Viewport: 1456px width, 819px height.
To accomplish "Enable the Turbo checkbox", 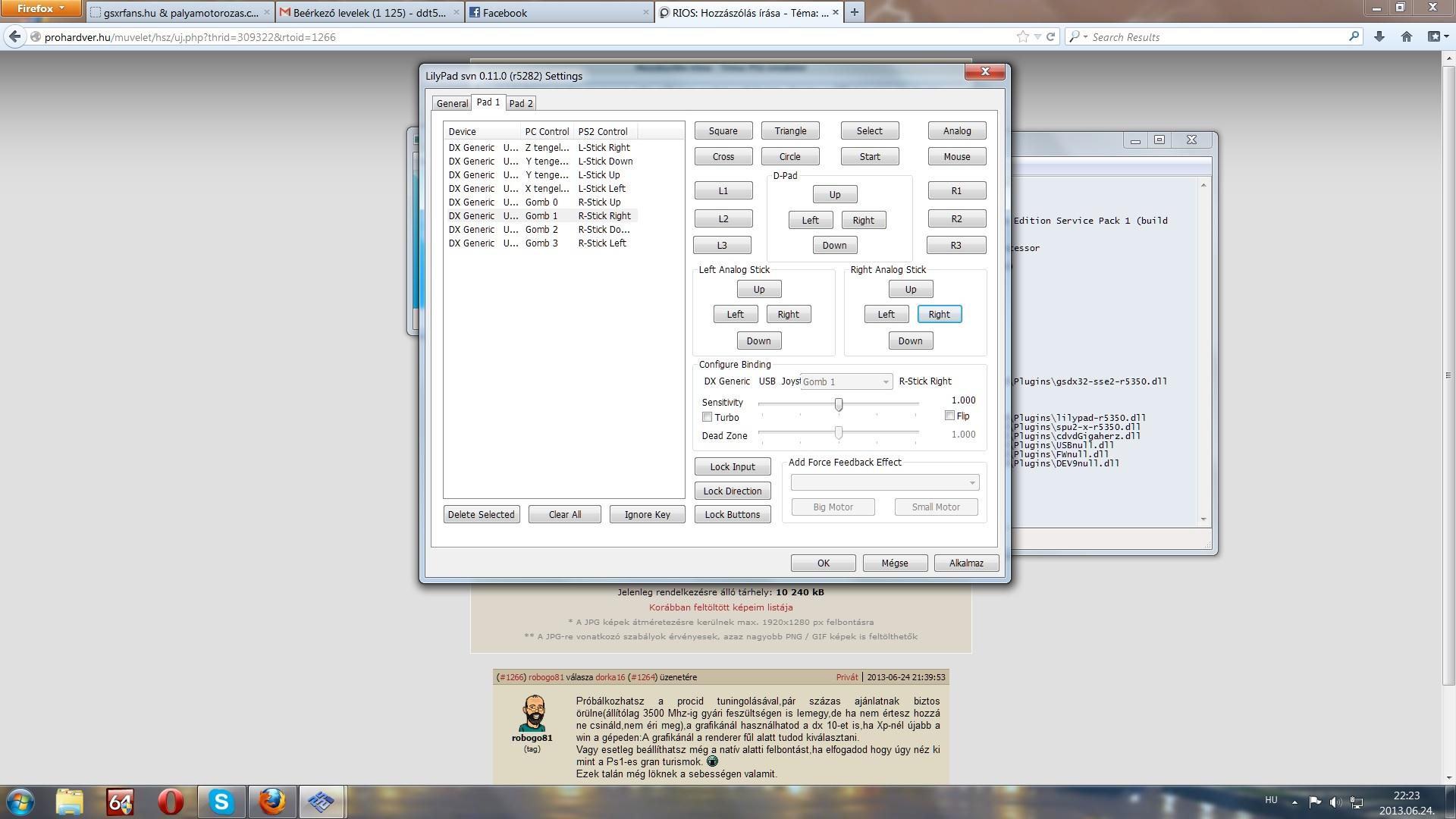I will point(708,417).
